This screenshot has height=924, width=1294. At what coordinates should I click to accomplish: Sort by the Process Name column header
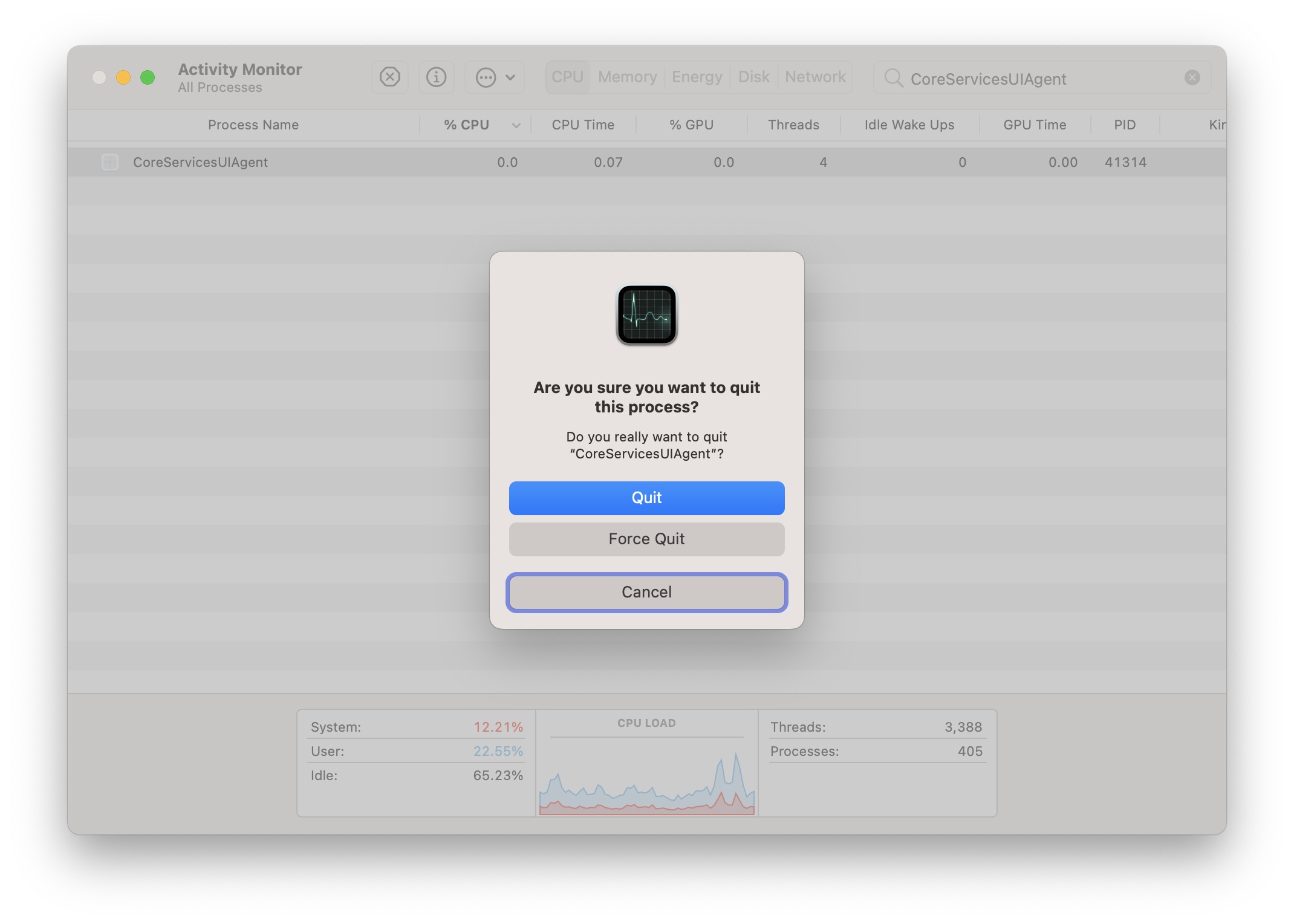coord(253,125)
